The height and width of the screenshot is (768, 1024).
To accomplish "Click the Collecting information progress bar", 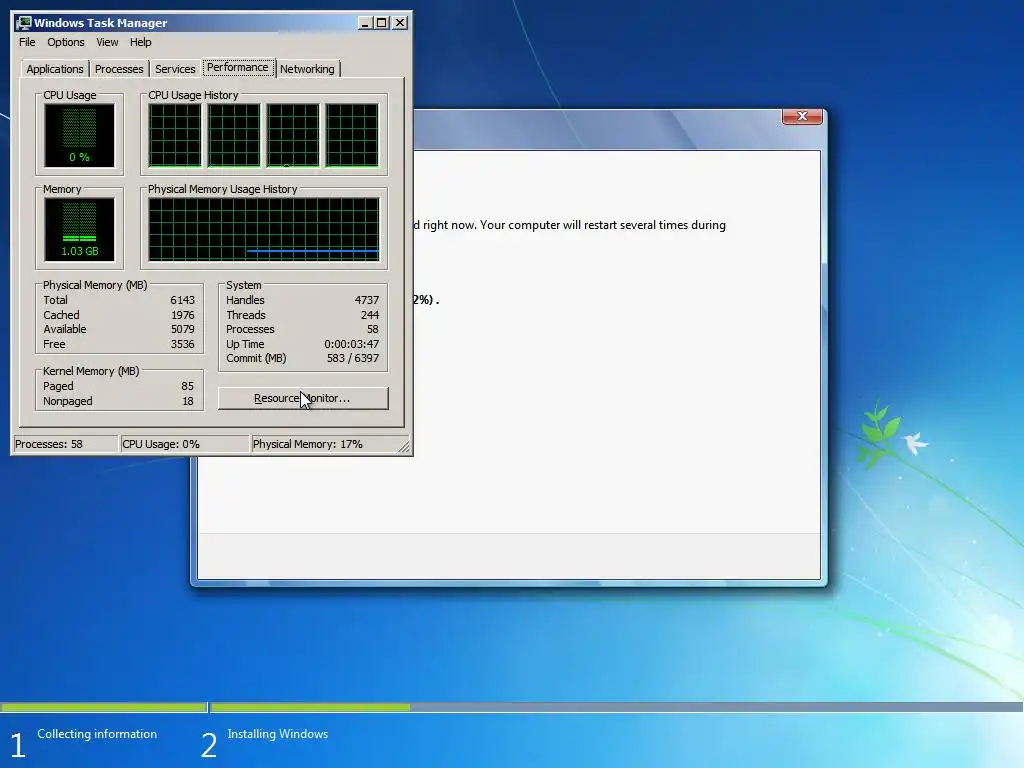I will [103, 707].
